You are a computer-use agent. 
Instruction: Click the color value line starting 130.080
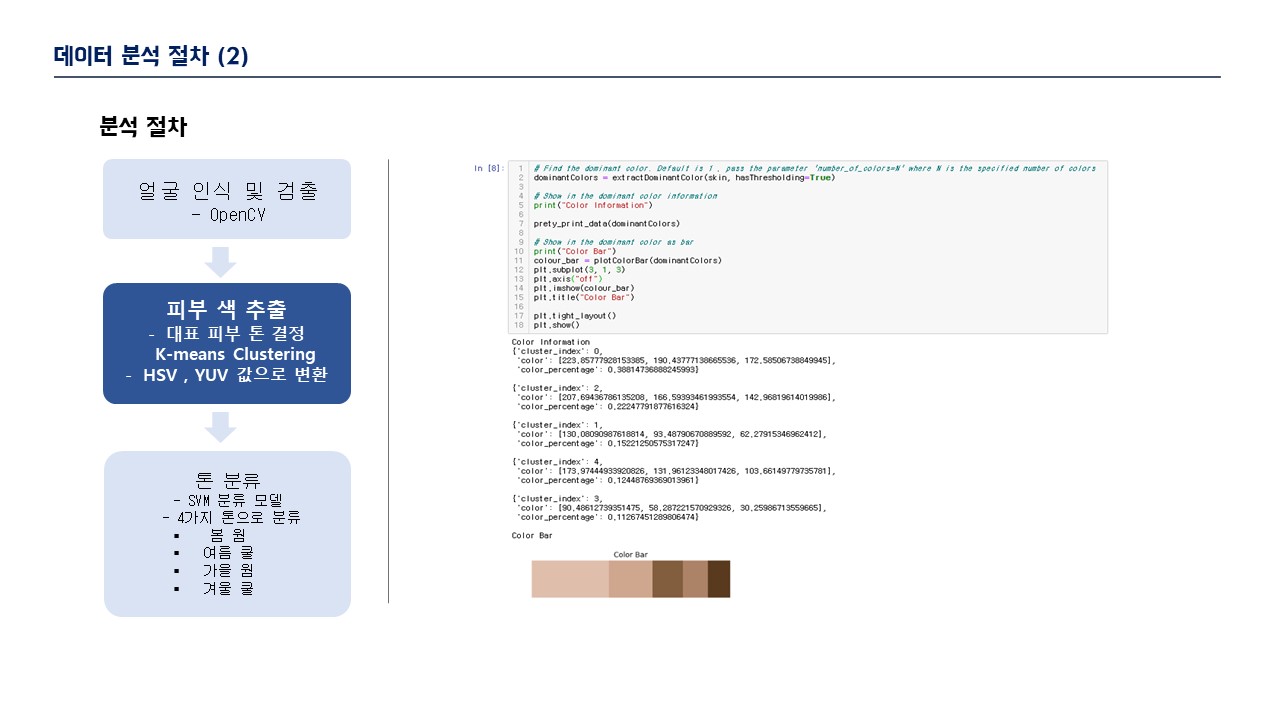(x=672, y=434)
